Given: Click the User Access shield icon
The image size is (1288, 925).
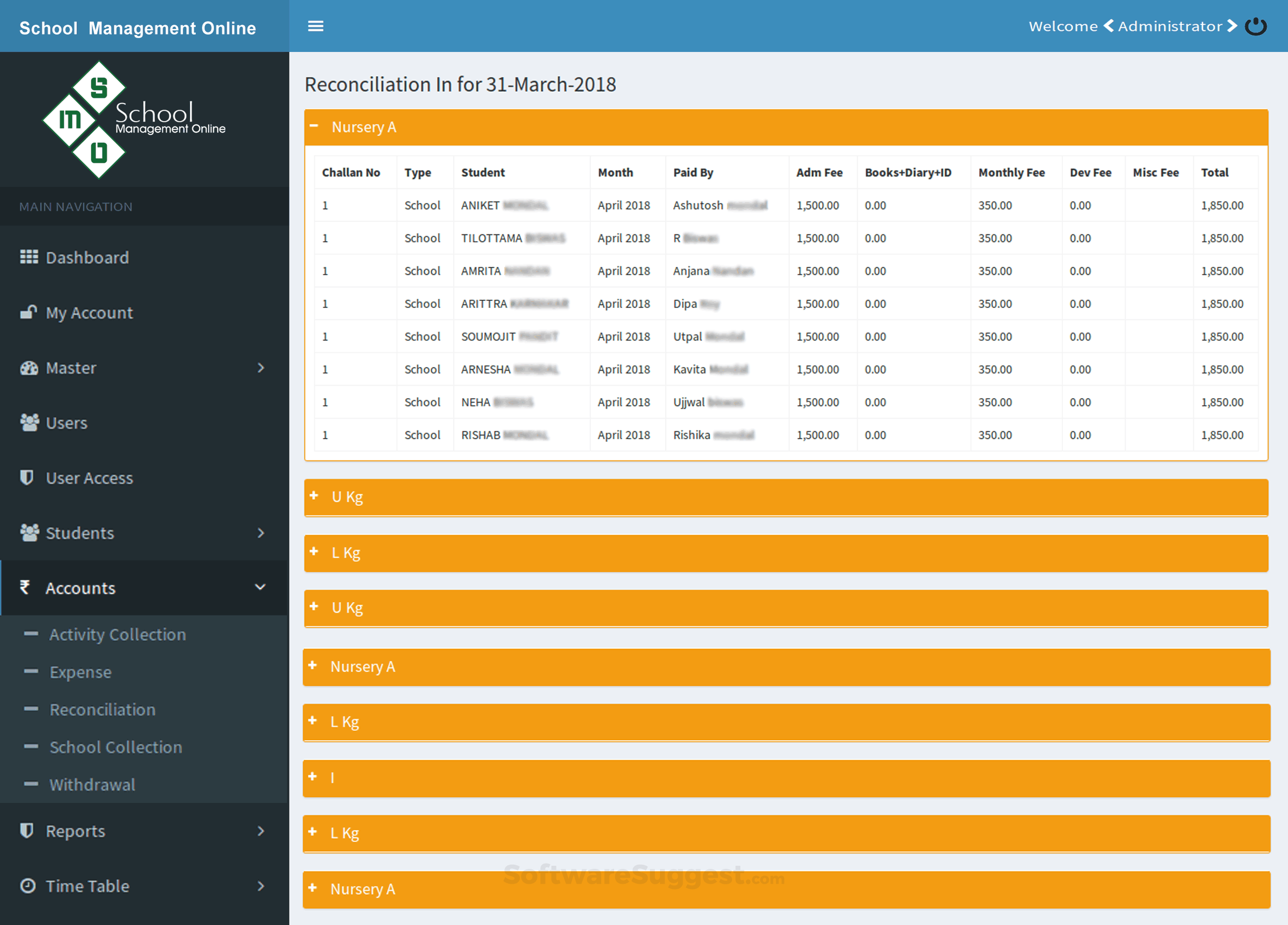Looking at the screenshot, I should (27, 477).
